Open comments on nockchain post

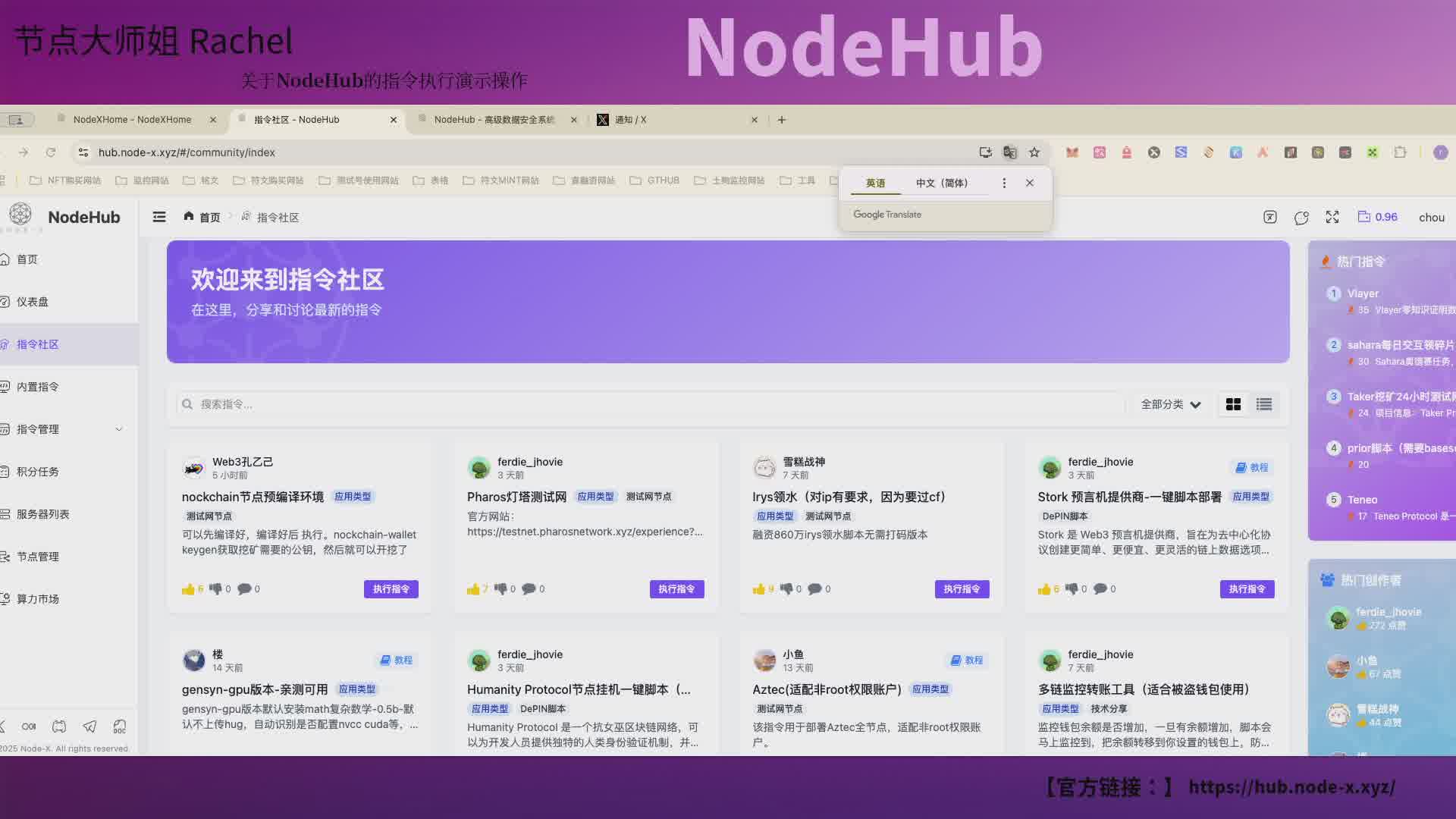coord(244,589)
